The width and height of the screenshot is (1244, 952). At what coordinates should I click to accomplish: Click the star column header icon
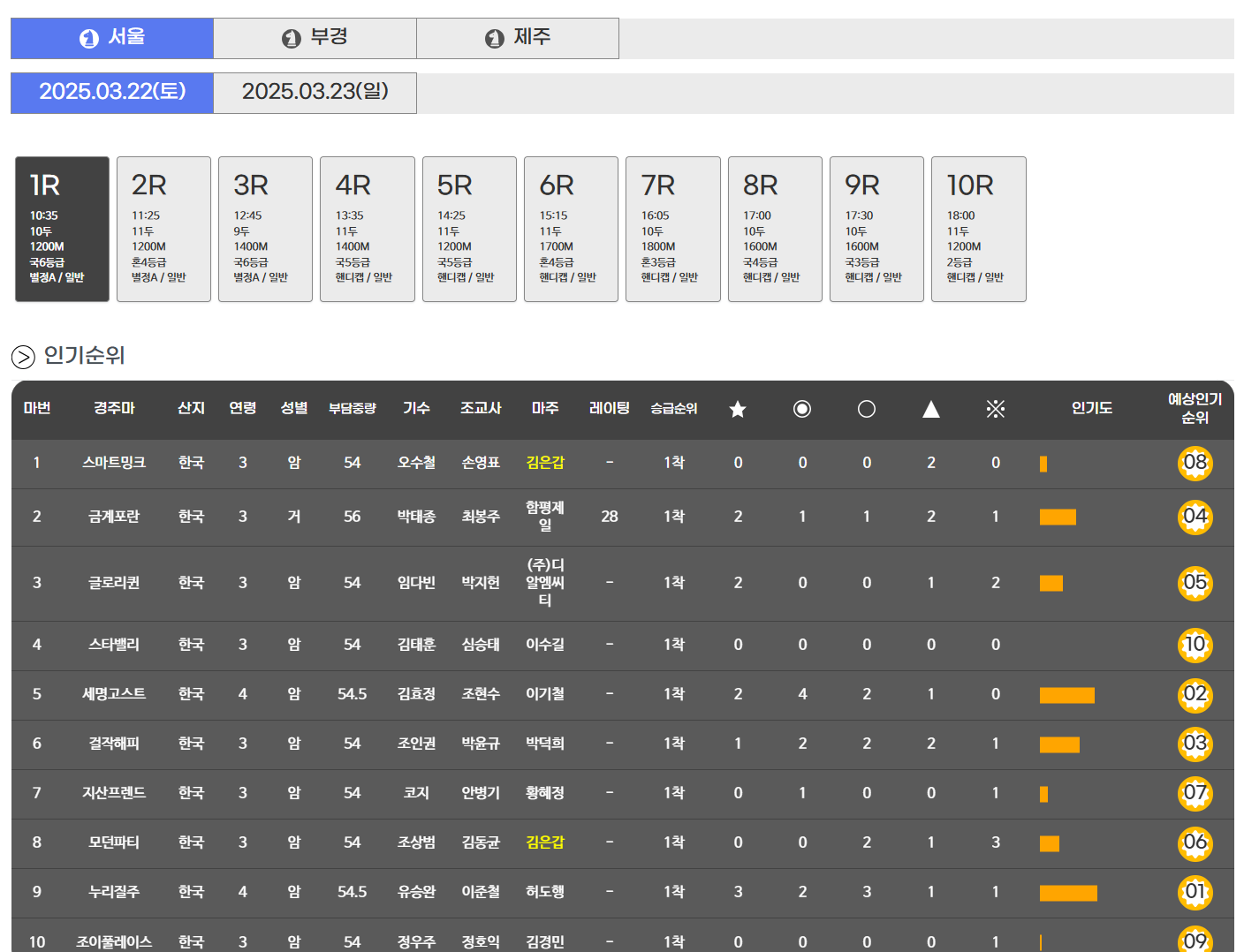(x=738, y=409)
